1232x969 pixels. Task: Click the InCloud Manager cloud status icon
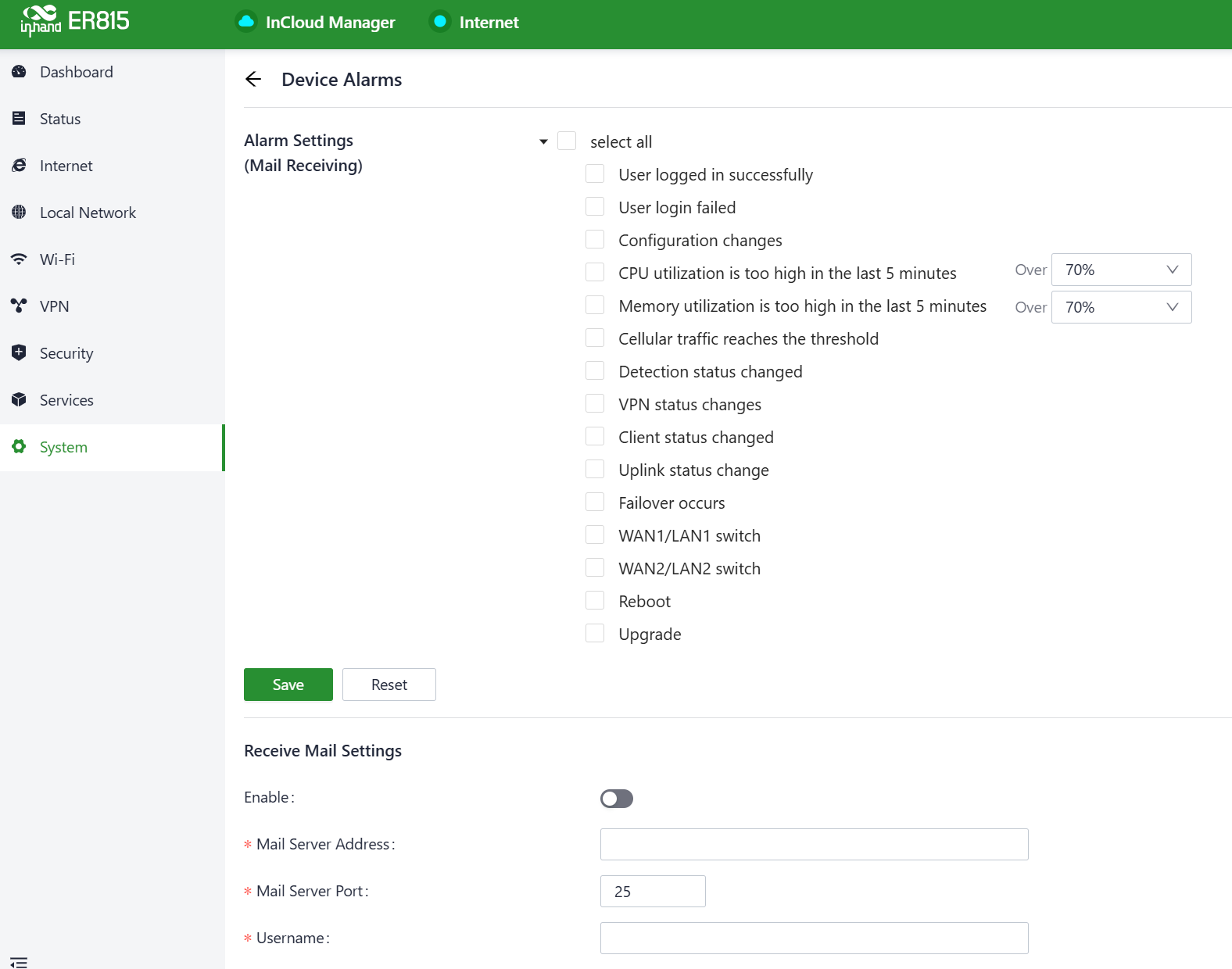tap(246, 22)
